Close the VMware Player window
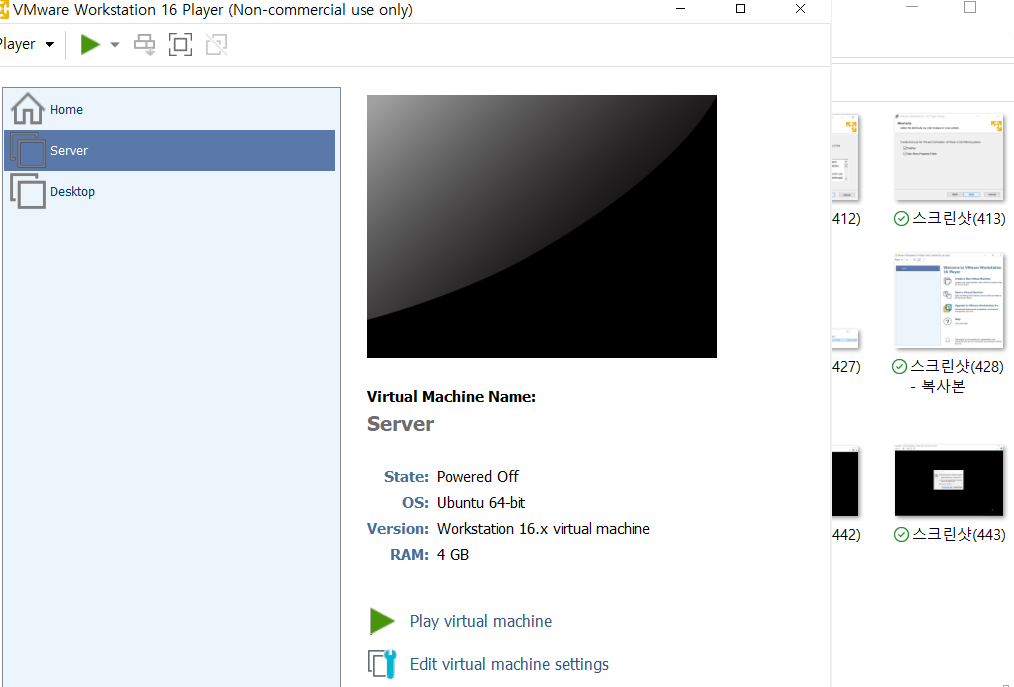 801,9
